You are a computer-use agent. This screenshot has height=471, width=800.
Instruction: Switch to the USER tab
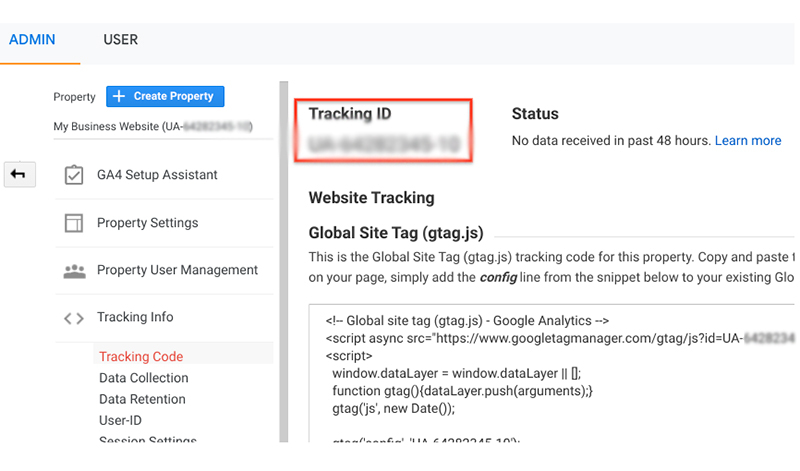click(x=120, y=40)
